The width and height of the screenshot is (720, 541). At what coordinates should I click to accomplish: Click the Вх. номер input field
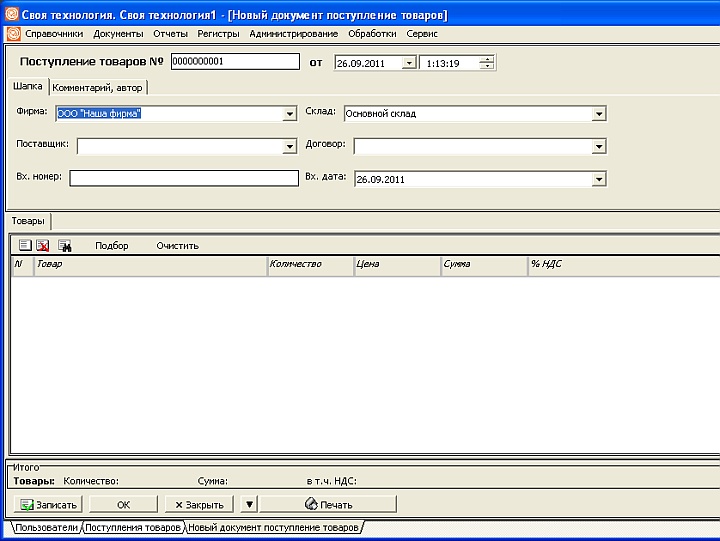click(x=184, y=179)
